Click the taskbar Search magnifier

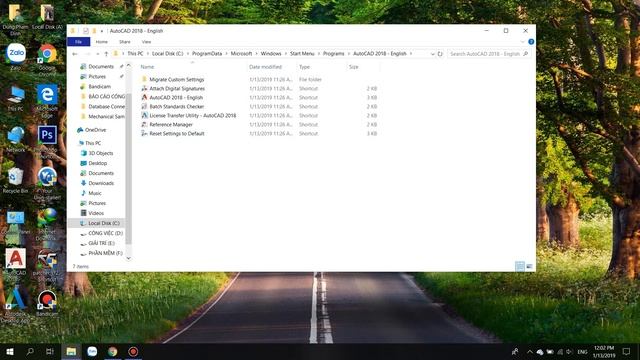tap(30, 351)
